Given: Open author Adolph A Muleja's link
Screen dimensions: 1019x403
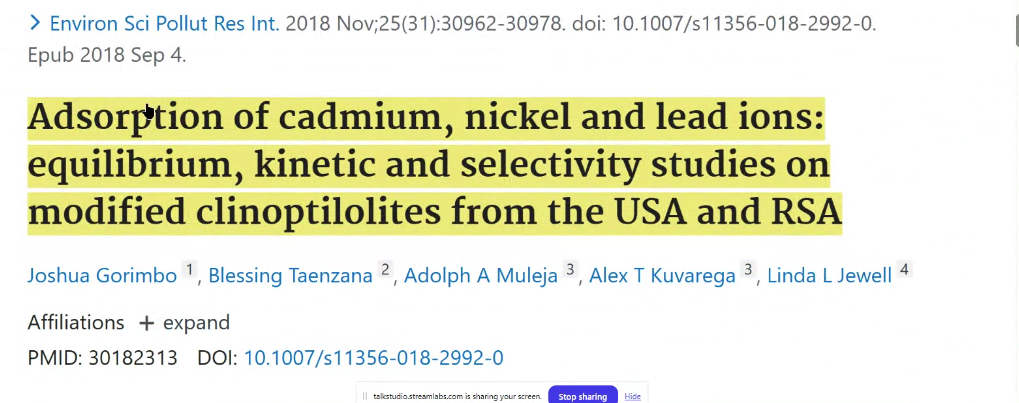Looking at the screenshot, I should click(481, 276).
